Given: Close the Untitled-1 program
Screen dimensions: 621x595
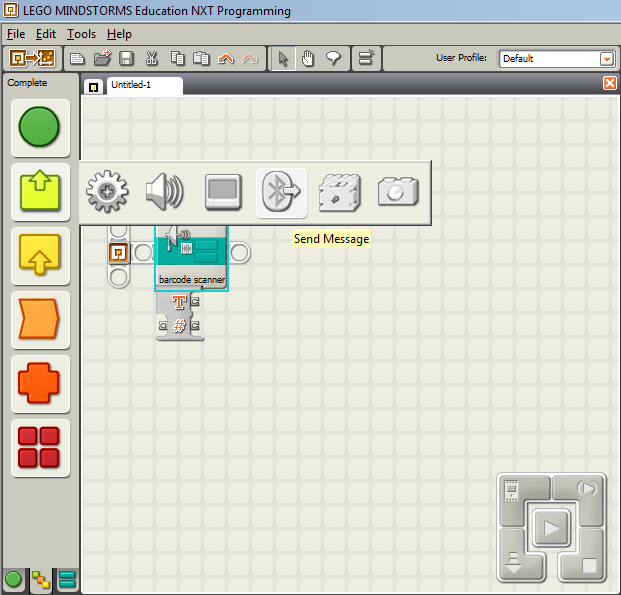Looking at the screenshot, I should 610,84.
